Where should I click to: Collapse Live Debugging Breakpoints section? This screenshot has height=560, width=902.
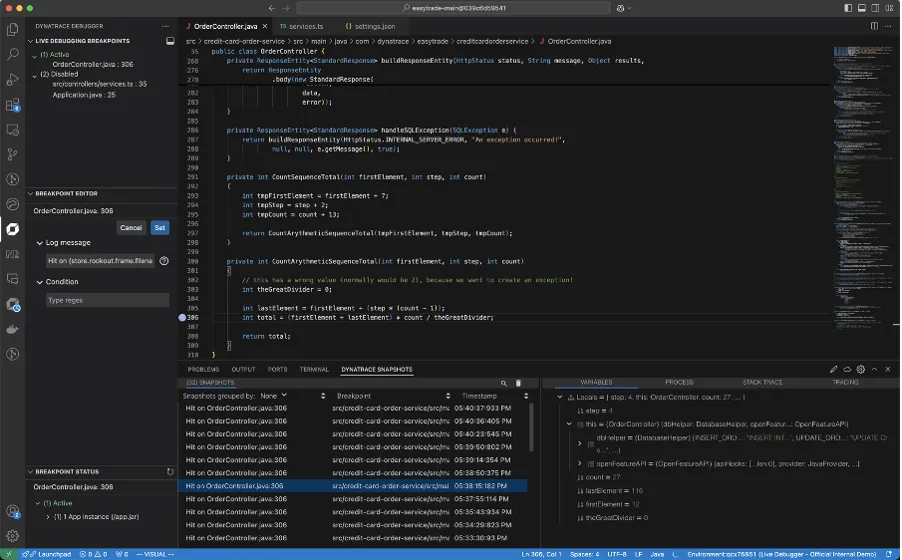pyautogui.click(x=30, y=41)
